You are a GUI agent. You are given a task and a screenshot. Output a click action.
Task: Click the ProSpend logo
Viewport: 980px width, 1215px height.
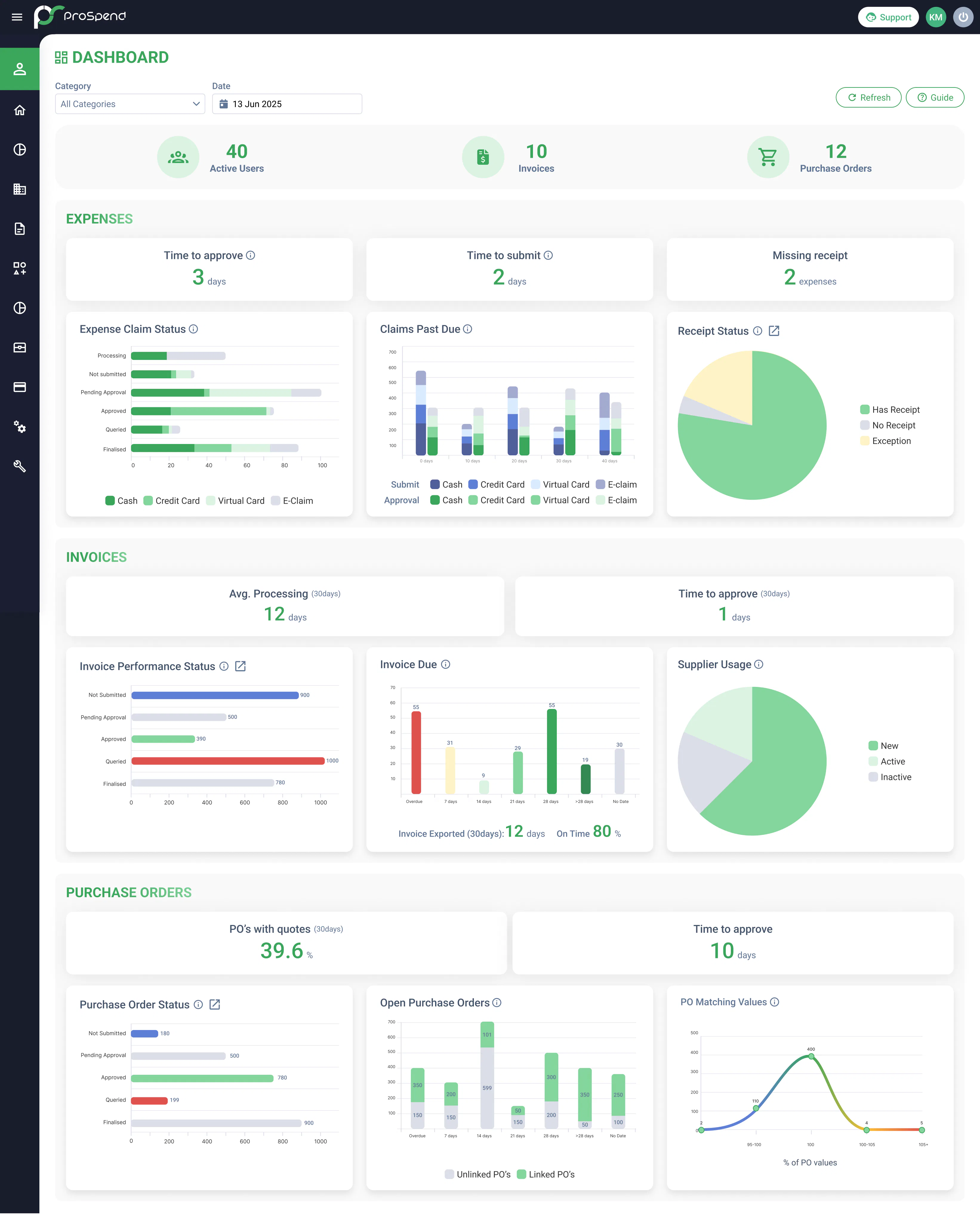(x=80, y=16)
